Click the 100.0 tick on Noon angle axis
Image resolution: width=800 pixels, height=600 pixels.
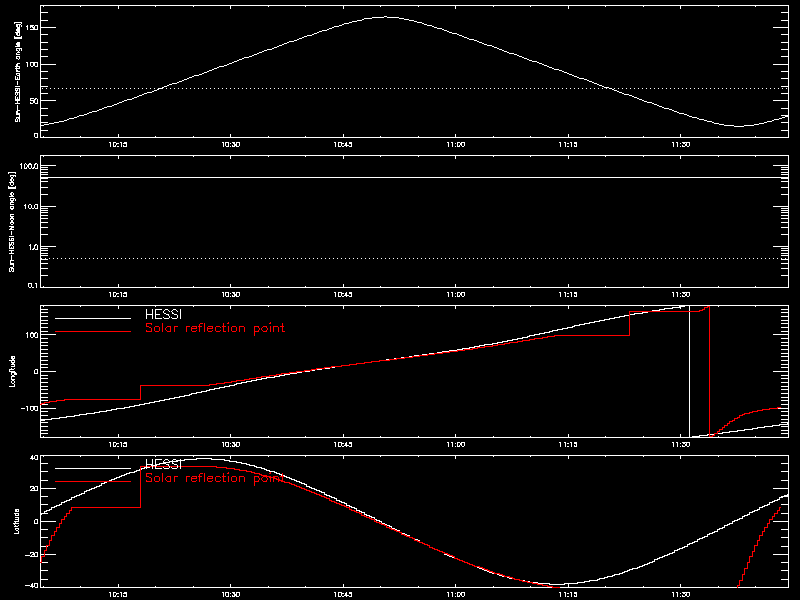coord(29,166)
